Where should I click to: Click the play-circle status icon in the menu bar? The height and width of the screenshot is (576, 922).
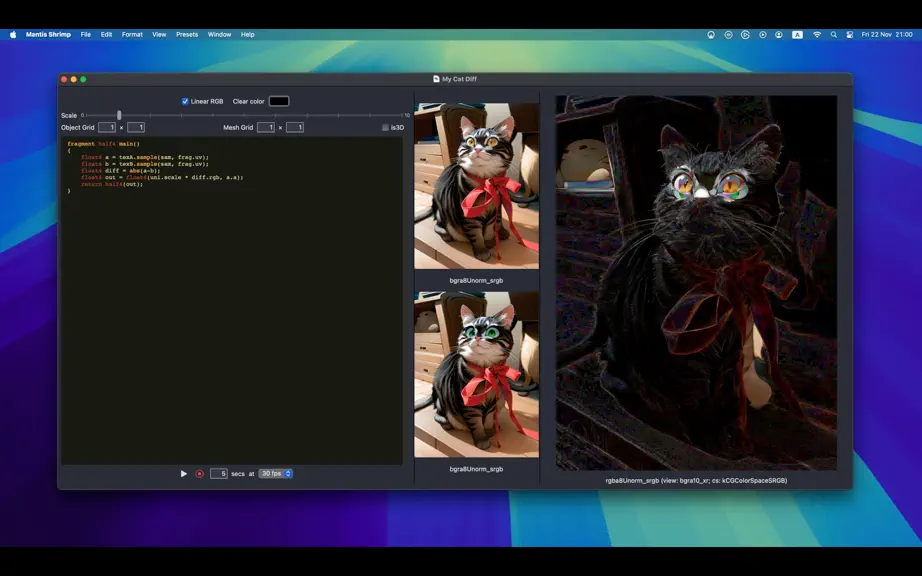click(x=763, y=35)
